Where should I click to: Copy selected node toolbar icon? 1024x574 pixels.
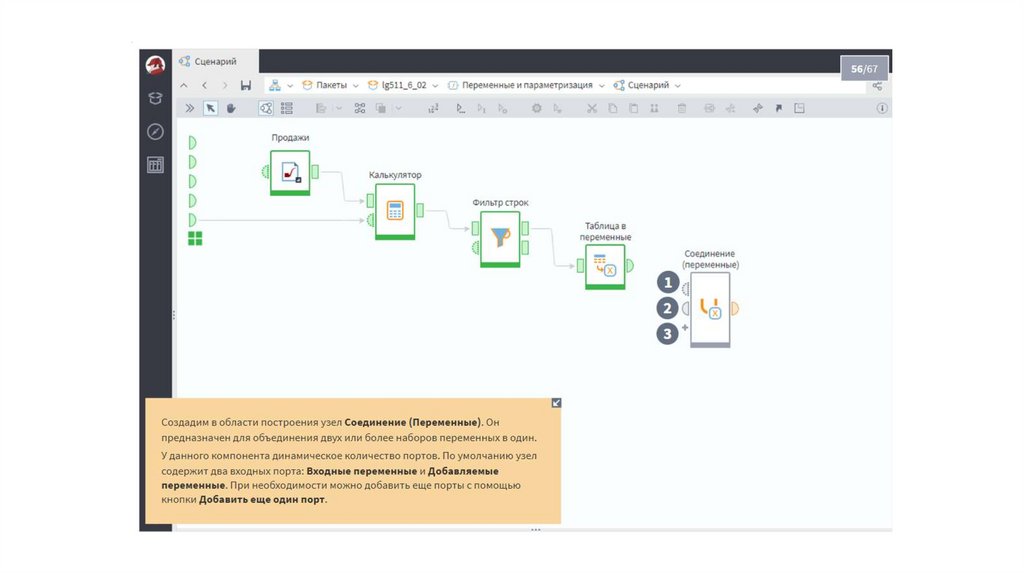tap(613, 108)
